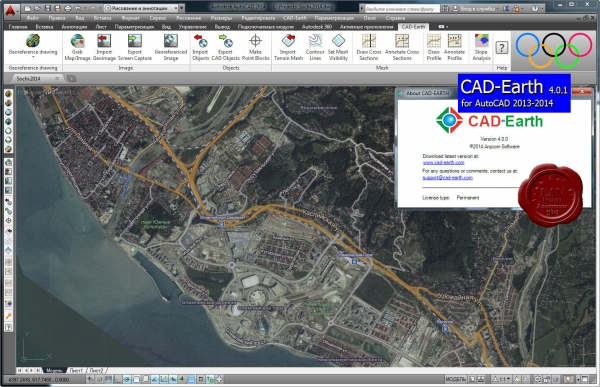Switch to the Главная ribbon tab

[x=18, y=27]
